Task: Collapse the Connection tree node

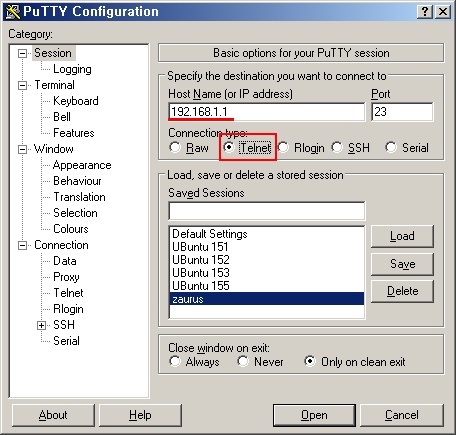Action: click(x=22, y=245)
